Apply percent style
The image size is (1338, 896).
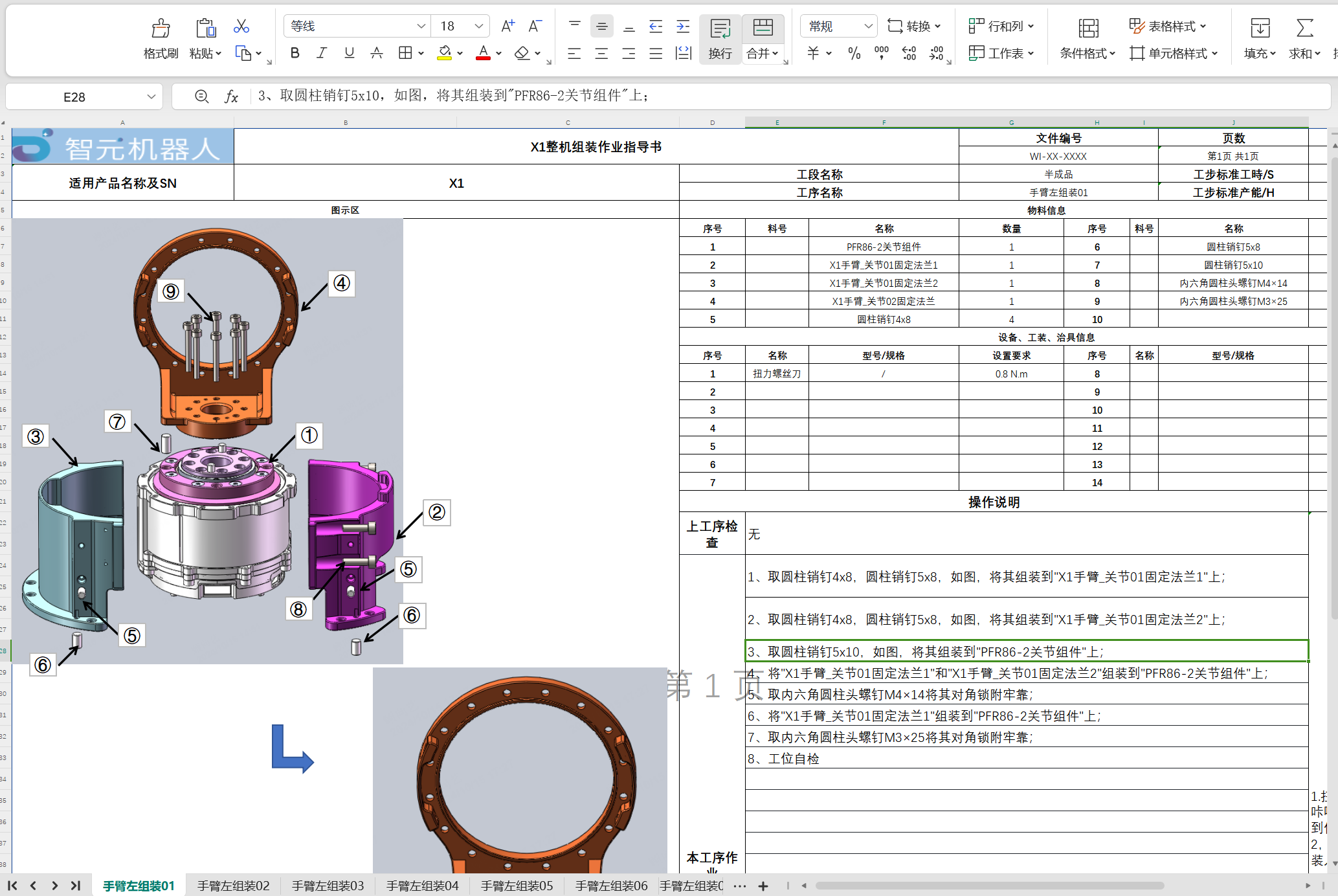pos(854,53)
